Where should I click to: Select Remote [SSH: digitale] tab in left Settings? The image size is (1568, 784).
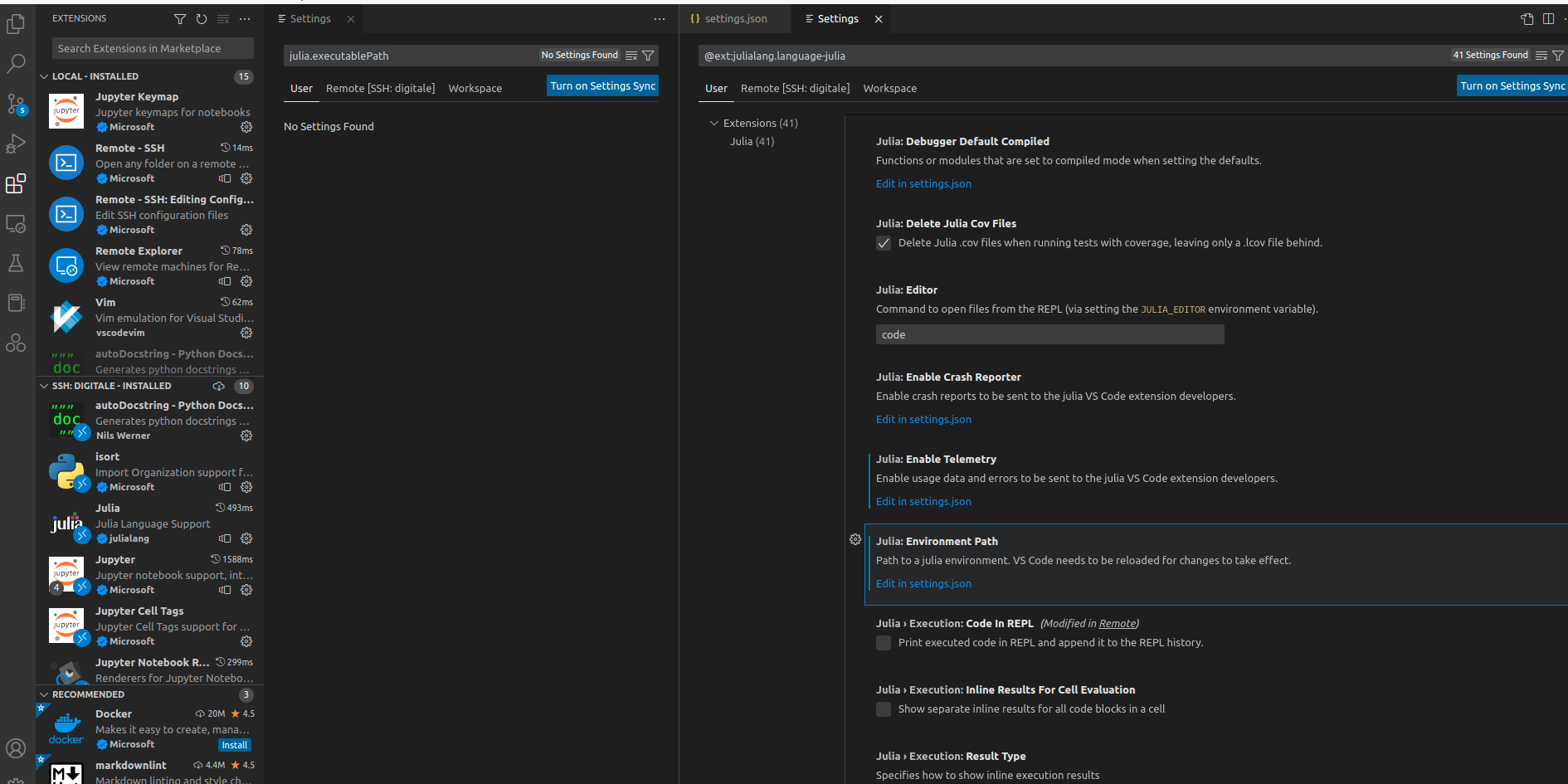coord(380,88)
